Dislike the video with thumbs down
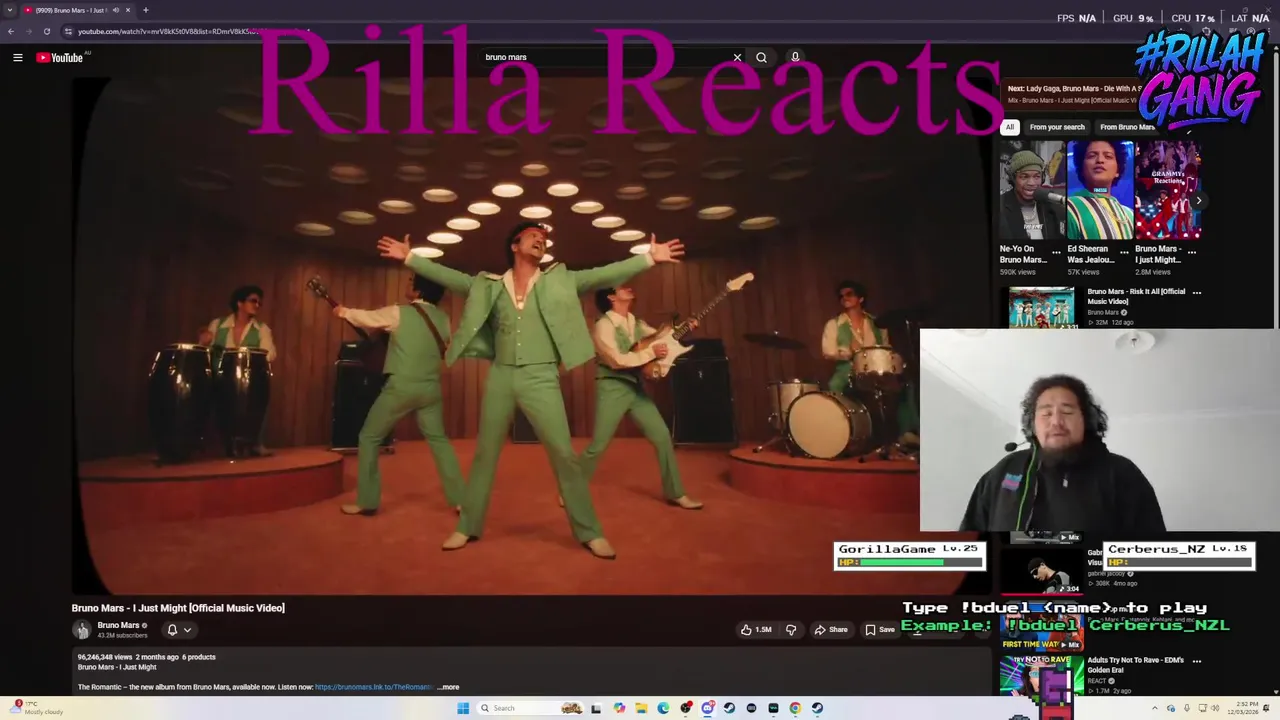This screenshot has width=1280, height=720. pyautogui.click(x=791, y=630)
